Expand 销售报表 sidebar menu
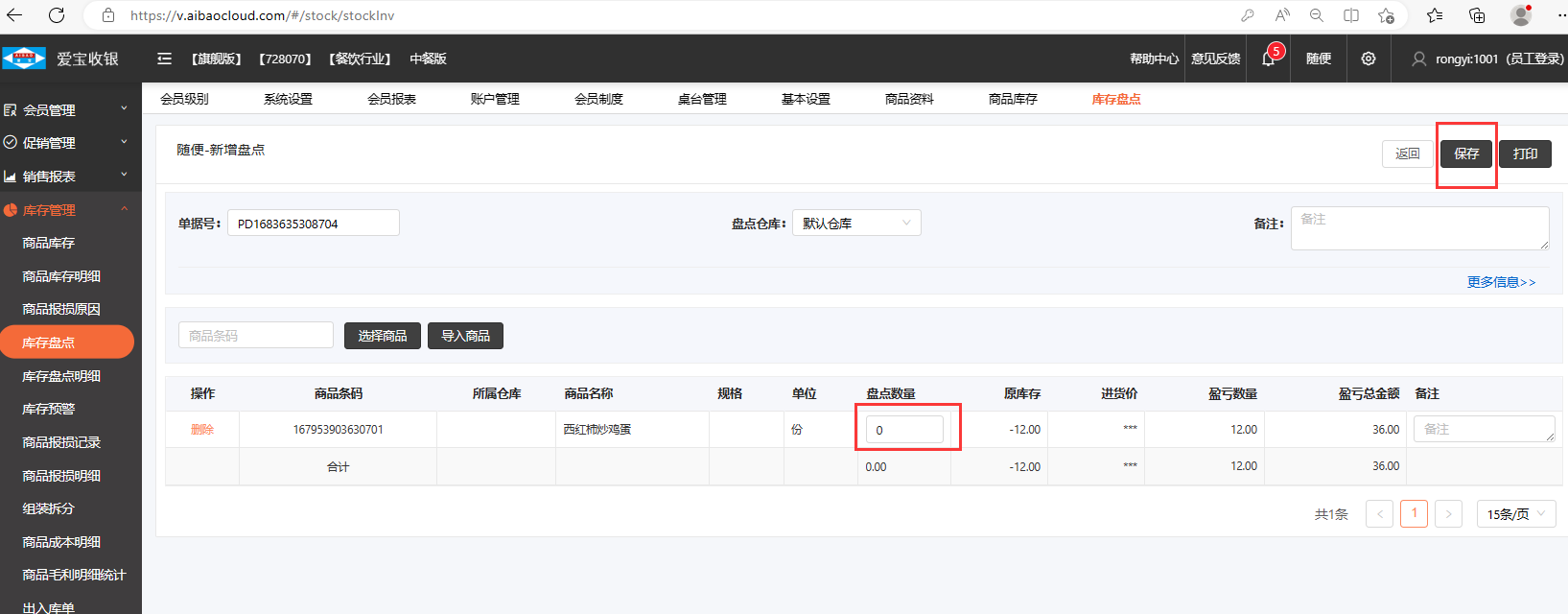Screen dimensions: 1568x614 pyautogui.click(x=67, y=177)
